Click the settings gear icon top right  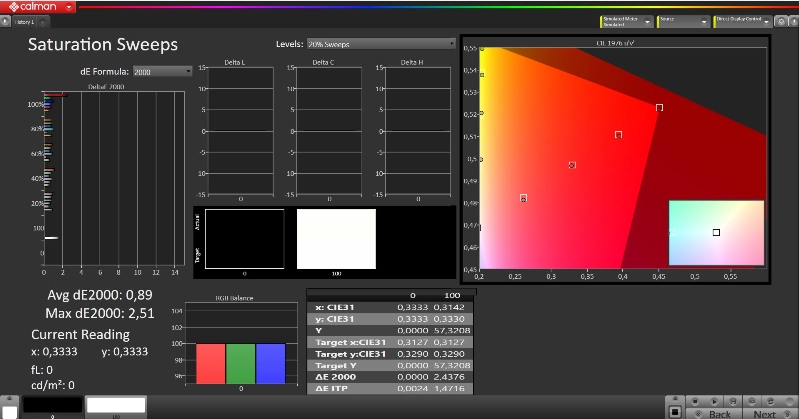pyautogui.click(x=780, y=20)
